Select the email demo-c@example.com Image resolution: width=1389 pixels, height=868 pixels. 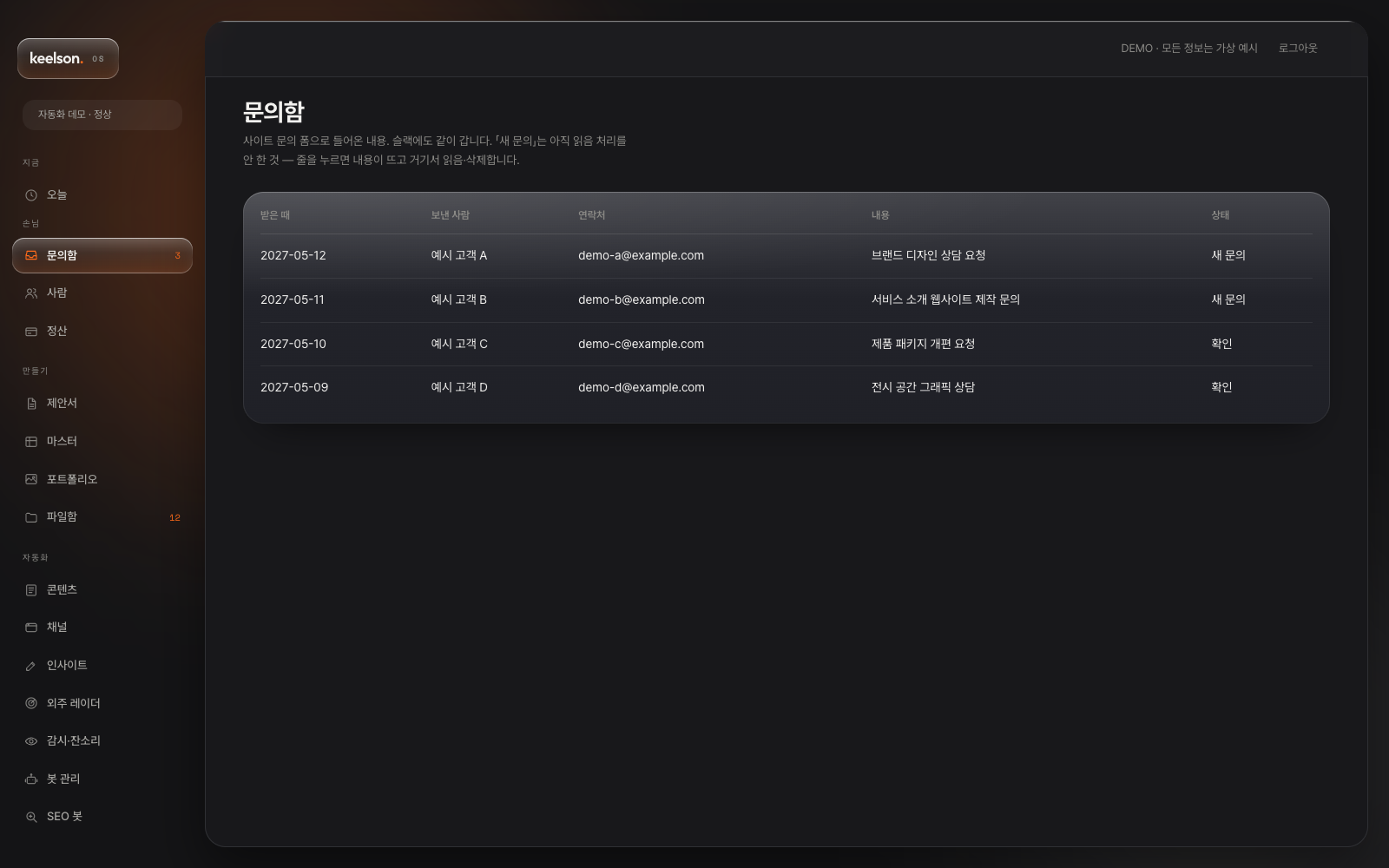tap(641, 345)
